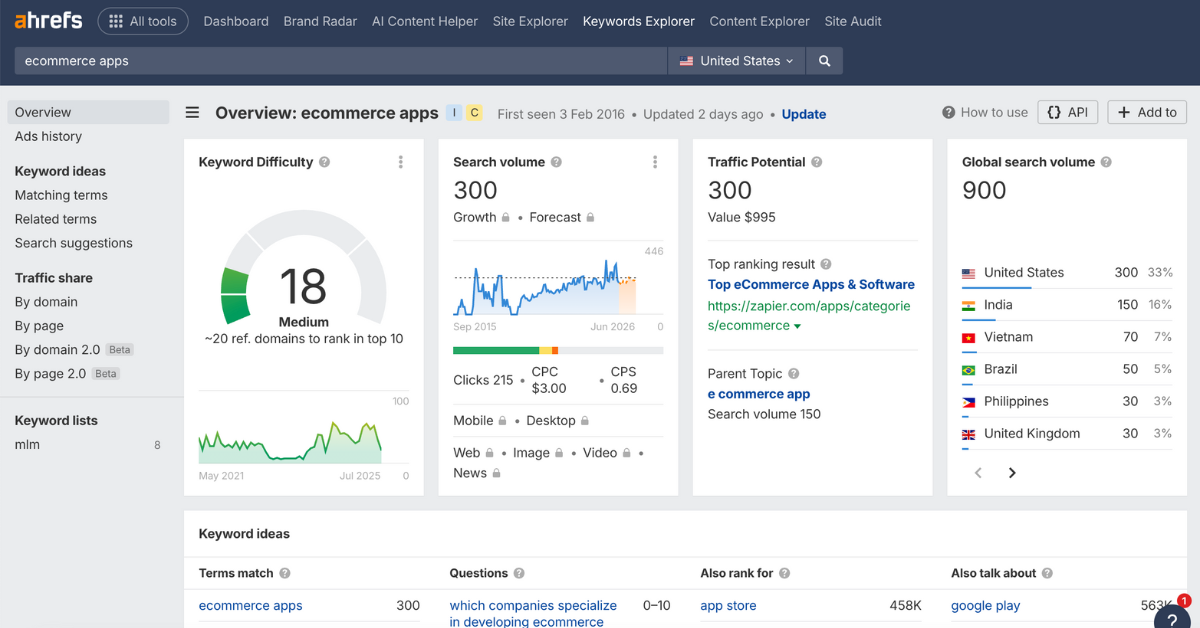Open Traffic share By page
This screenshot has height=628, width=1200.
pos(39,326)
